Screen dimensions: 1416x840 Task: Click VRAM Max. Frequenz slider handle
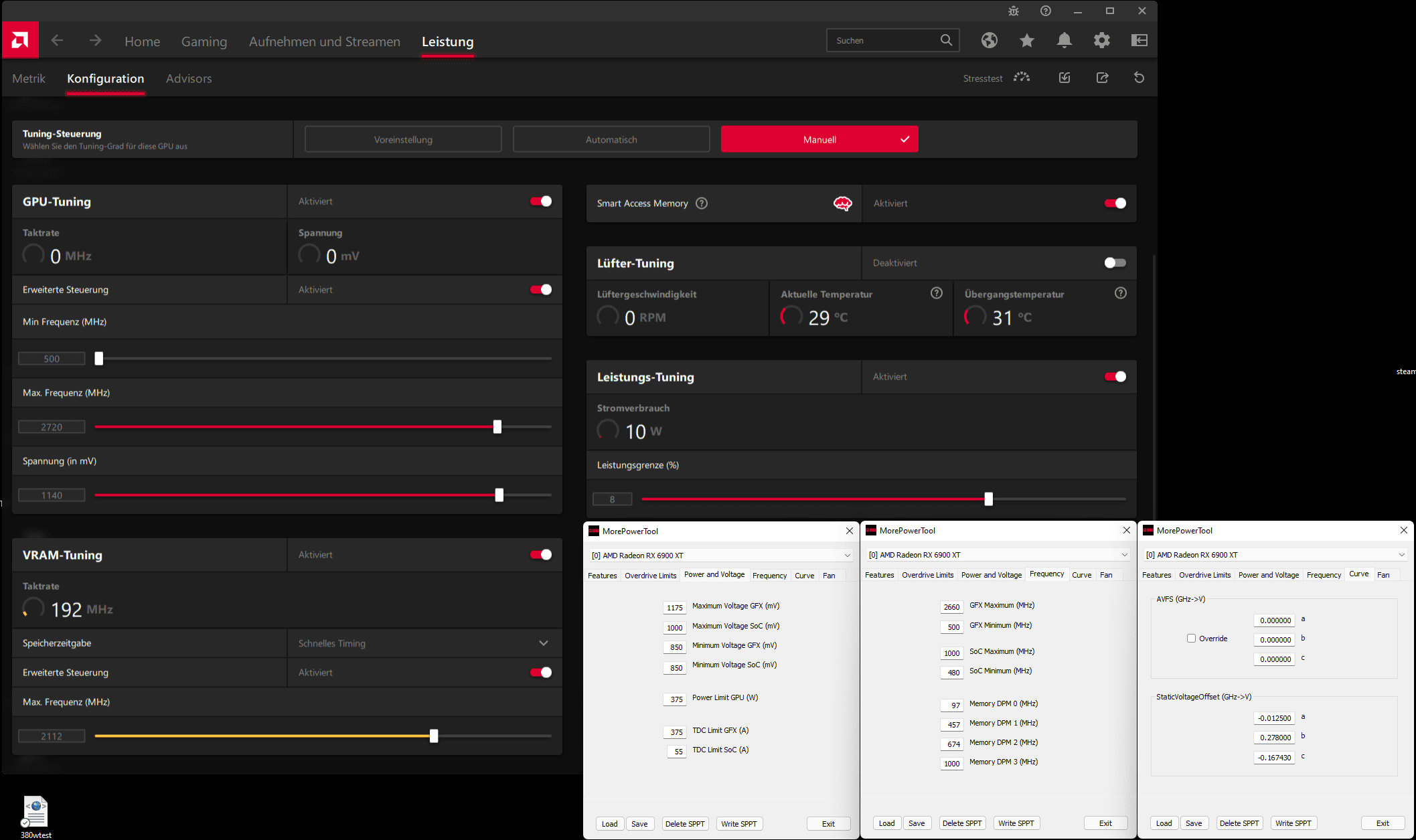pyautogui.click(x=434, y=736)
